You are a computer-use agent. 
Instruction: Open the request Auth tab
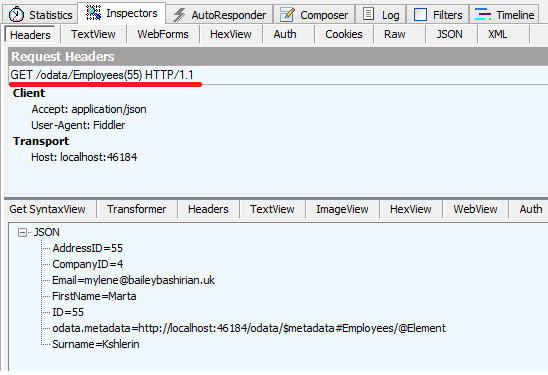click(x=285, y=34)
